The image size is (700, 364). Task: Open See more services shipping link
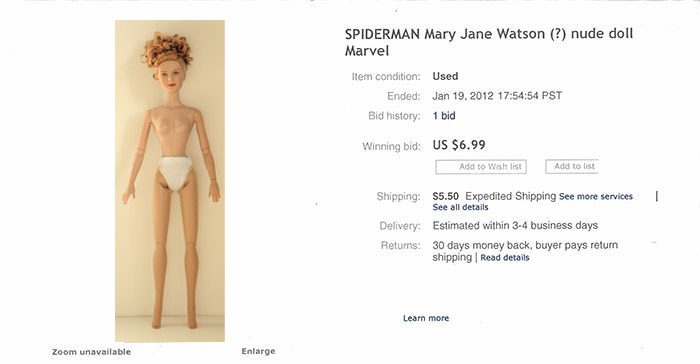pyautogui.click(x=596, y=197)
